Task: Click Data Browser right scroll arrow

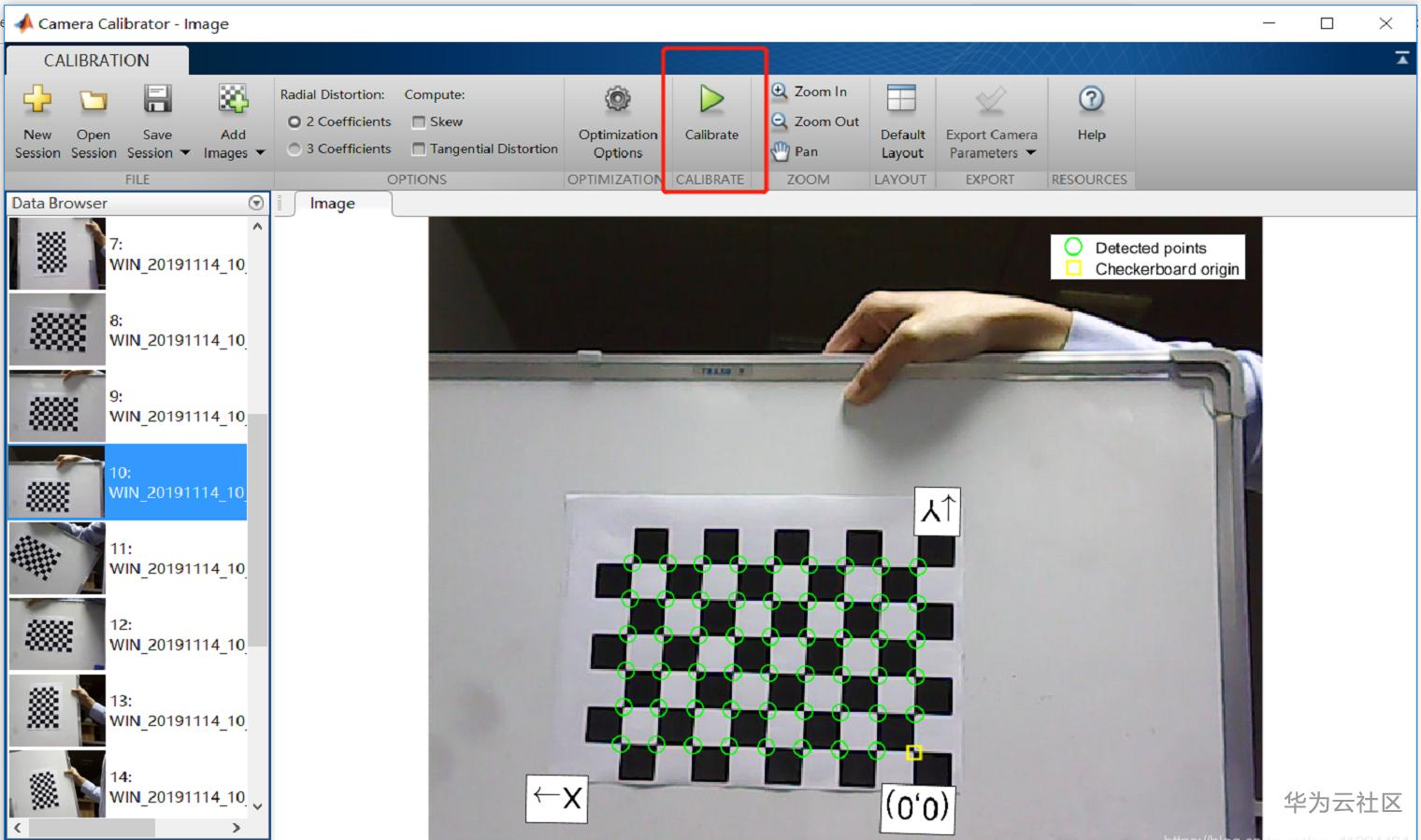Action: pyautogui.click(x=237, y=828)
